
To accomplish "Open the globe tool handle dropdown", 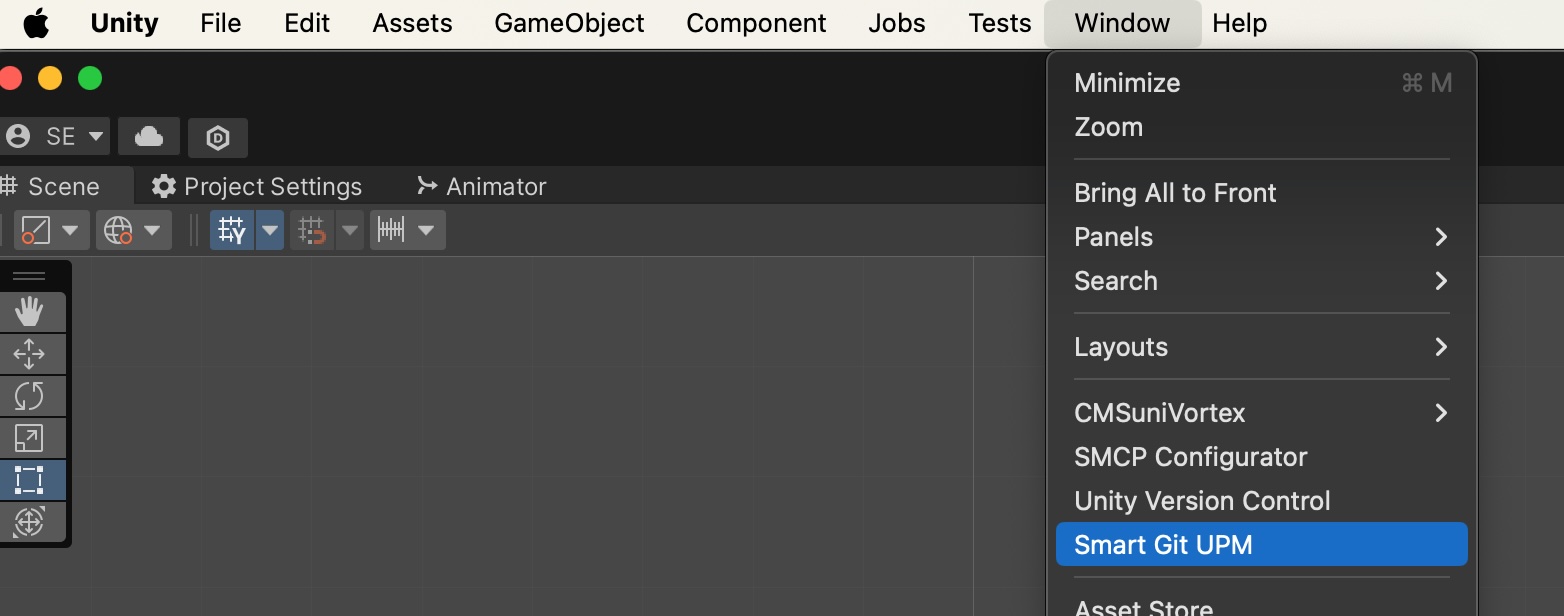I will click(133, 230).
